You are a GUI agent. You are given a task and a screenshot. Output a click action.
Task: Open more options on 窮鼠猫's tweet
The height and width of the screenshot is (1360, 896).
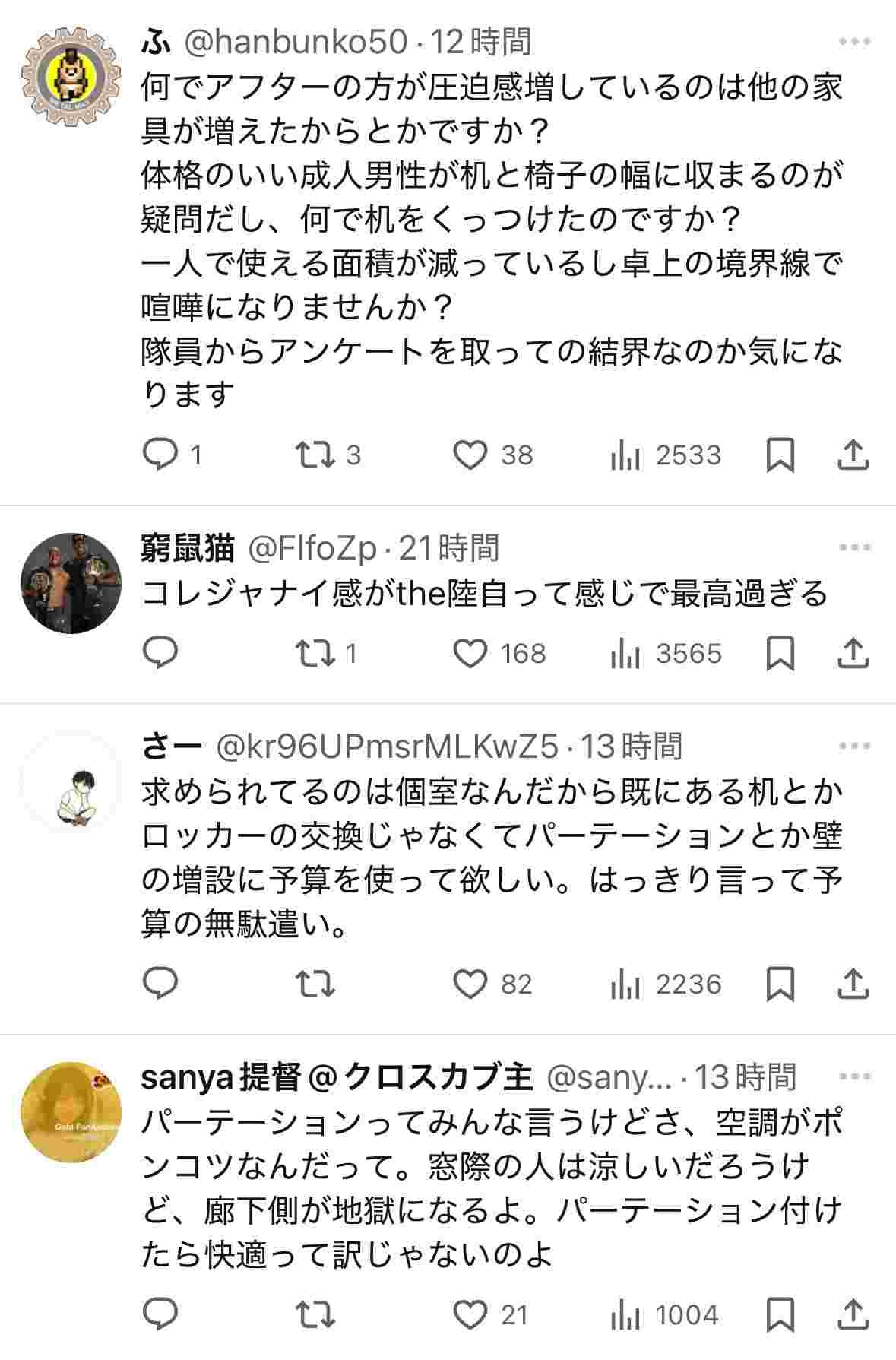[854, 547]
